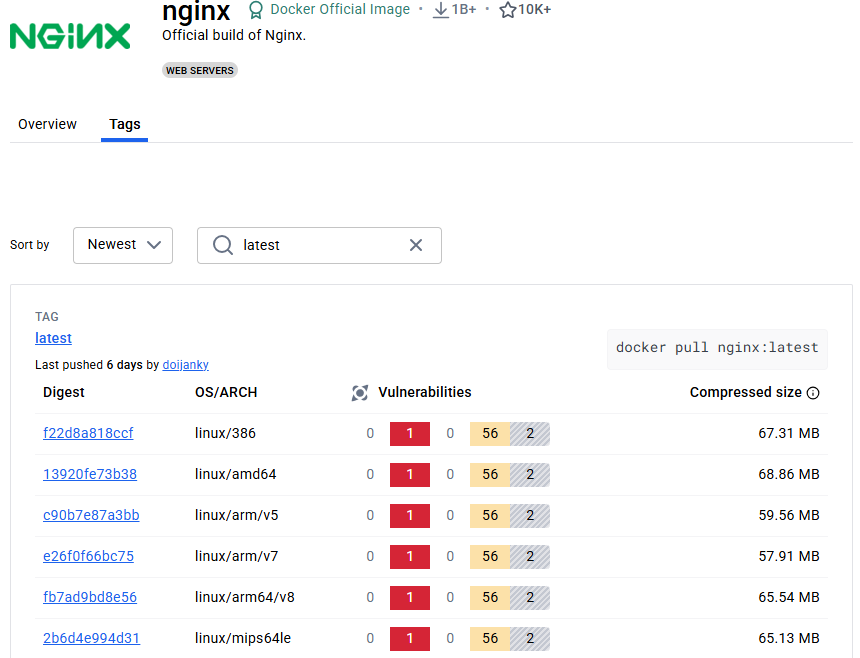
Task: Click the 1B+ downloads count
Action: [x=463, y=9]
